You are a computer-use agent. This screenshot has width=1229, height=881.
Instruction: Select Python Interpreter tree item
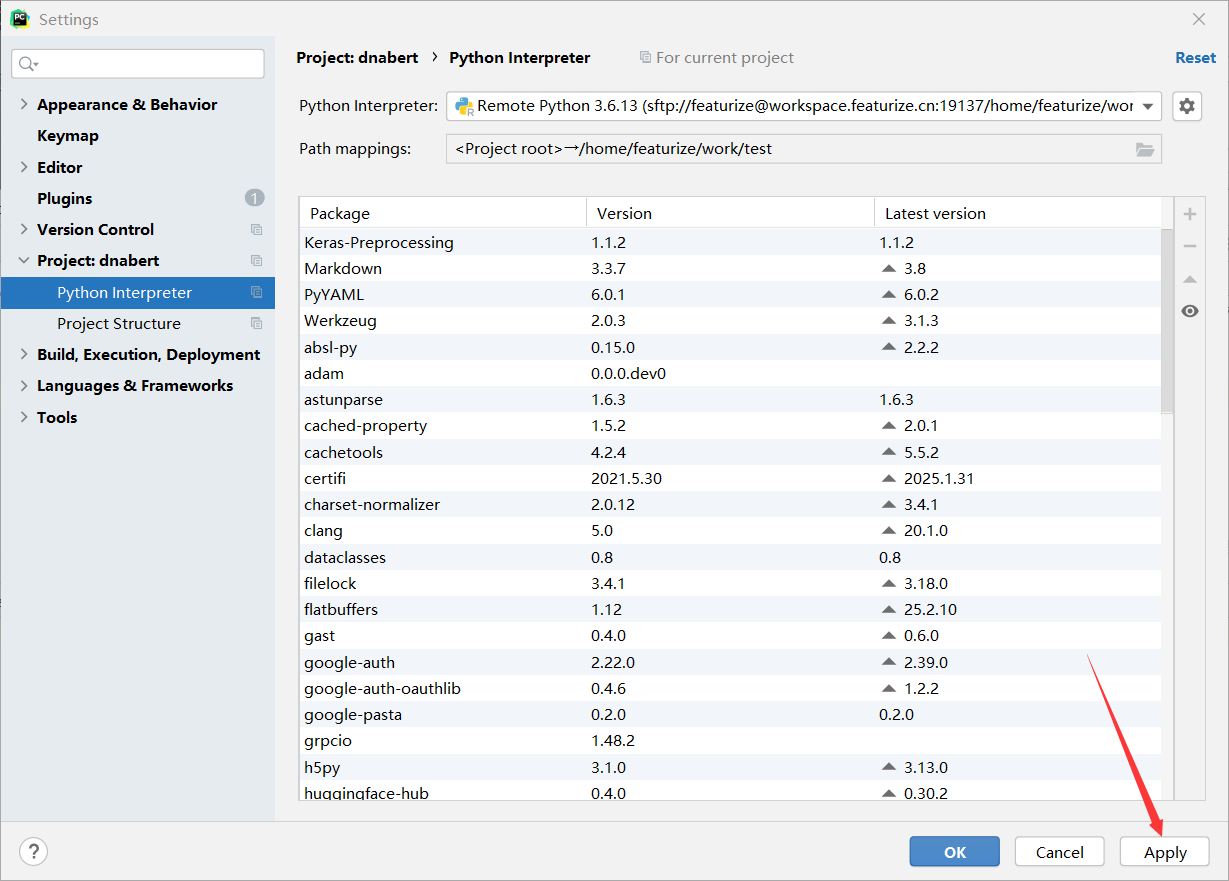[x=138, y=292]
